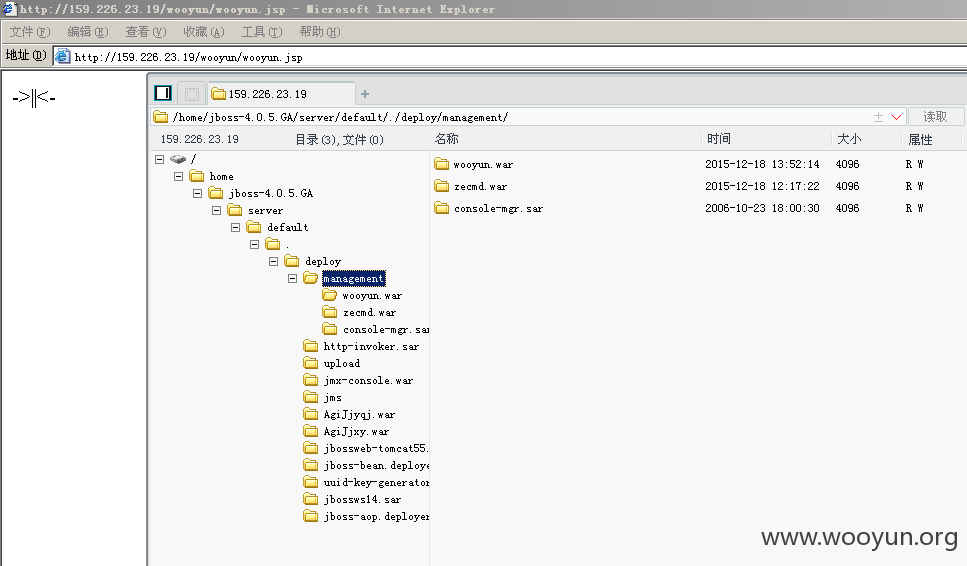Sort by 属性 column header

click(920, 139)
